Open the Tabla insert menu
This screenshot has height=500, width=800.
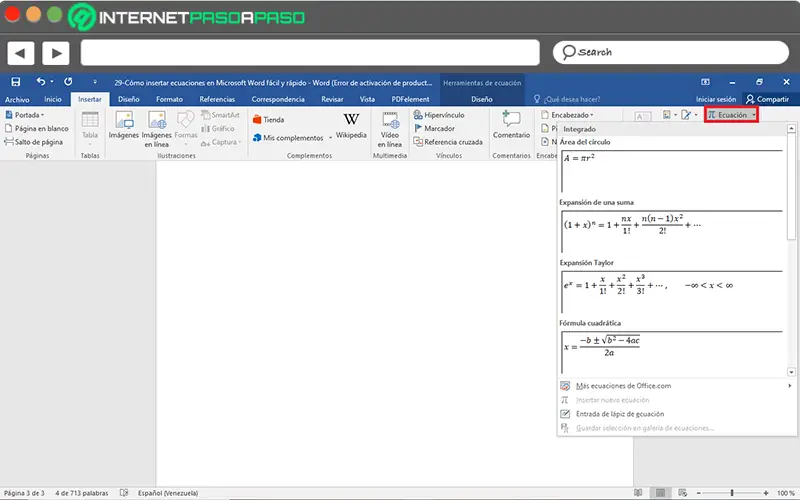coord(90,128)
